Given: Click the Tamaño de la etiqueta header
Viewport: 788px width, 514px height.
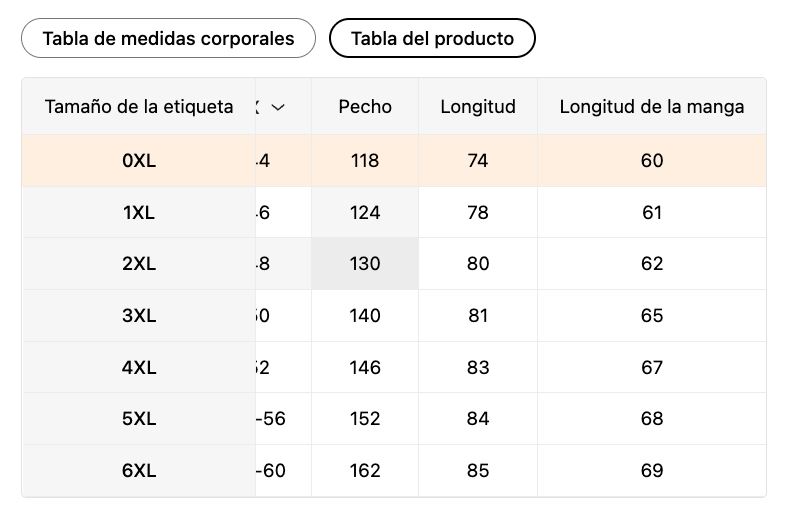Looking at the screenshot, I should click(139, 107).
